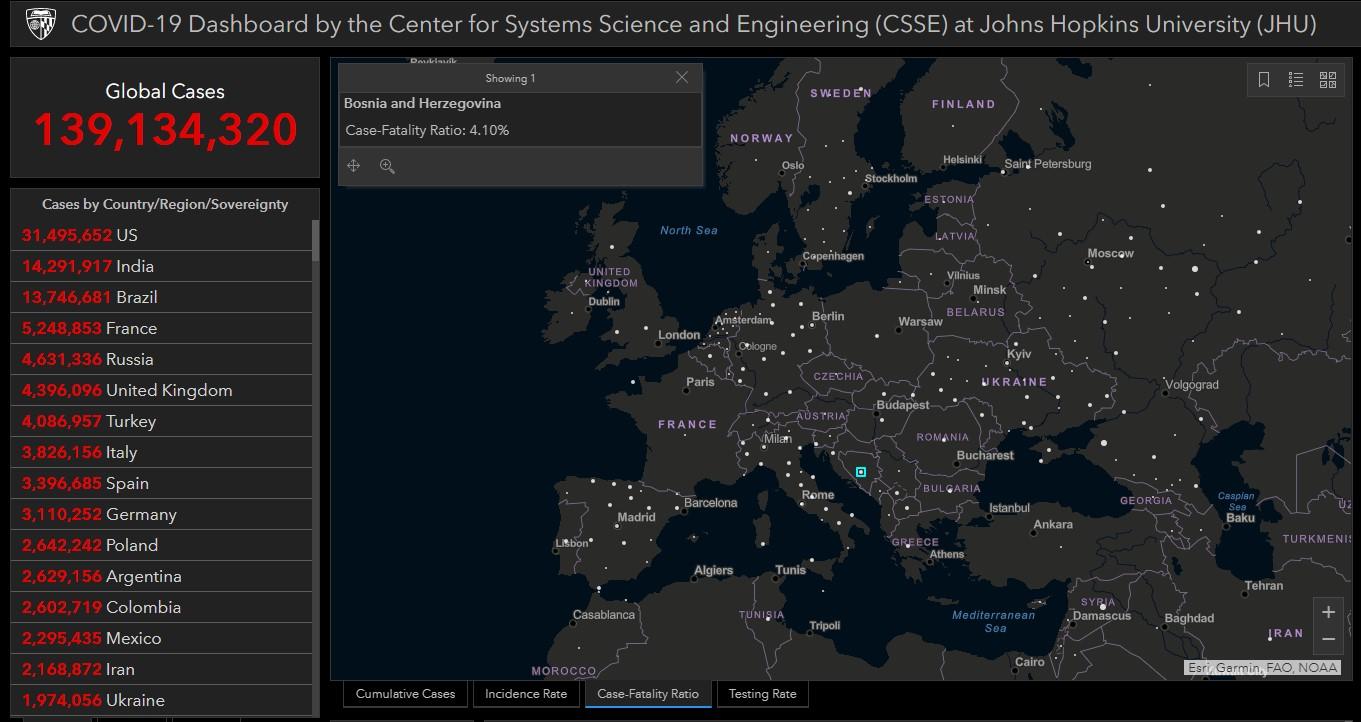
Task: Click the Cairo label on the map
Action: [x=1029, y=662]
